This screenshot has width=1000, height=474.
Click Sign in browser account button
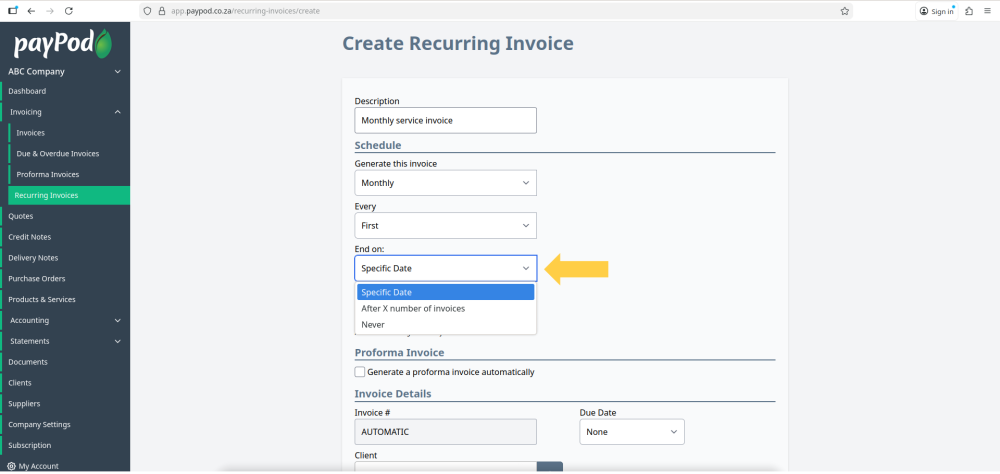(937, 11)
